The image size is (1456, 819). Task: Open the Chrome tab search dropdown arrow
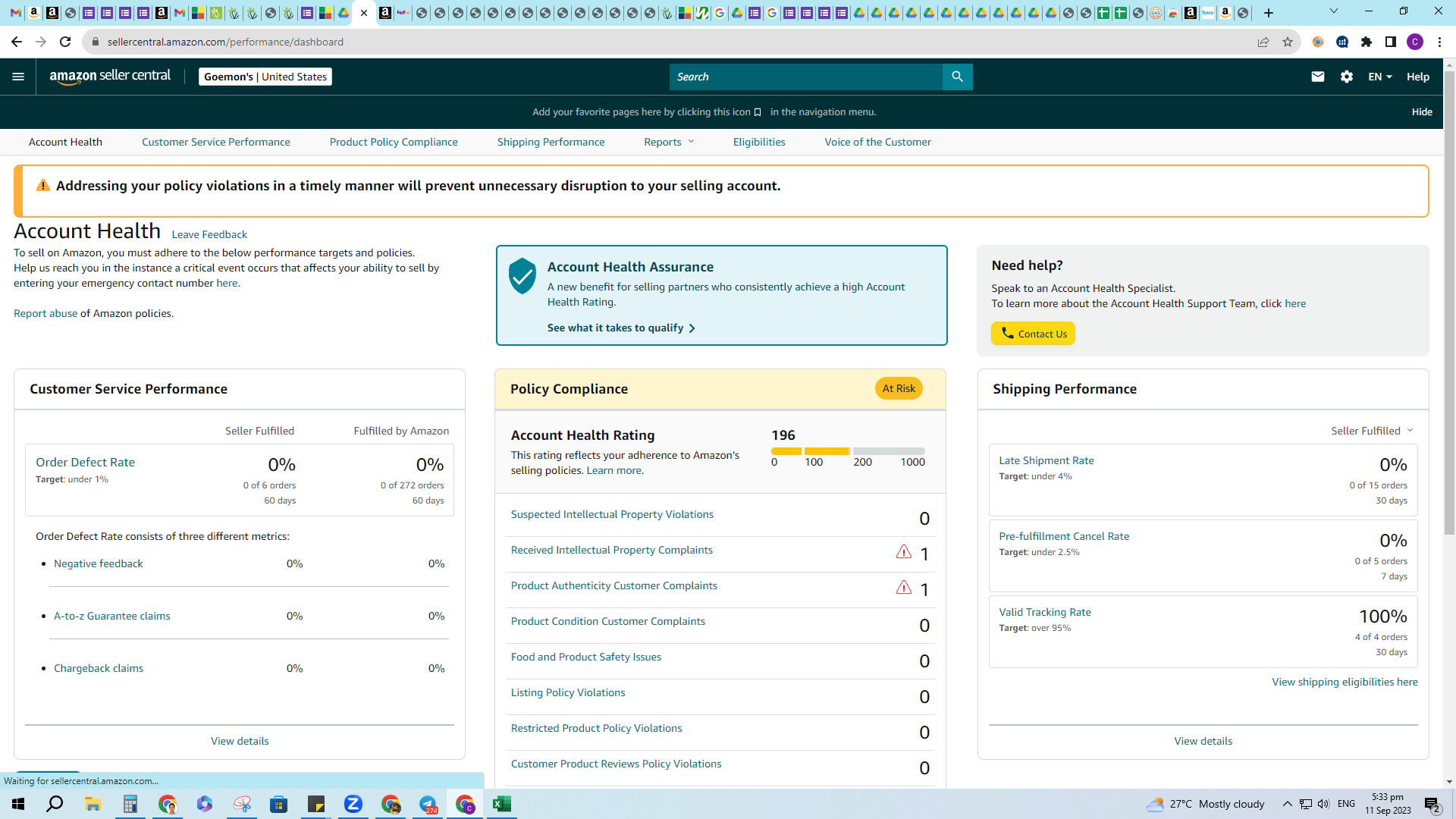point(1334,11)
